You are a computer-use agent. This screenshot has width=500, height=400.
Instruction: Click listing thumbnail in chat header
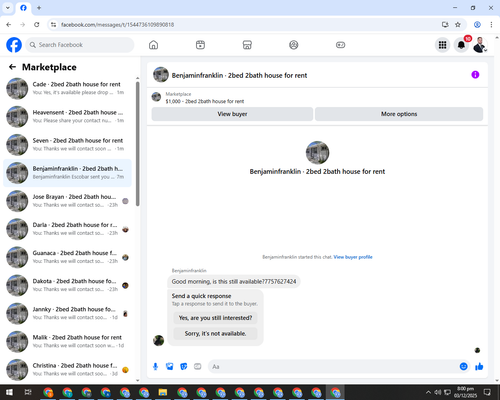coord(161,75)
